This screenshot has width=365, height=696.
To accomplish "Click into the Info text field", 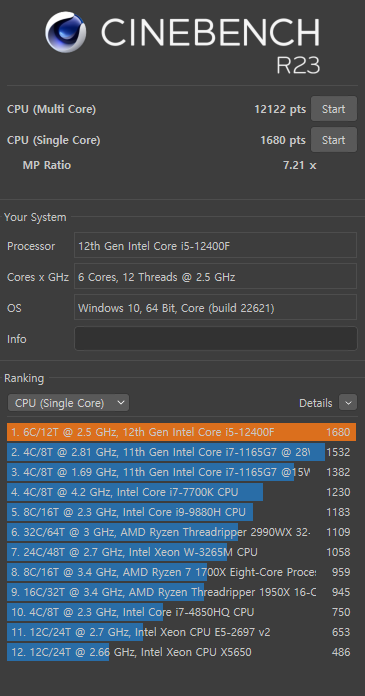I will [215, 339].
